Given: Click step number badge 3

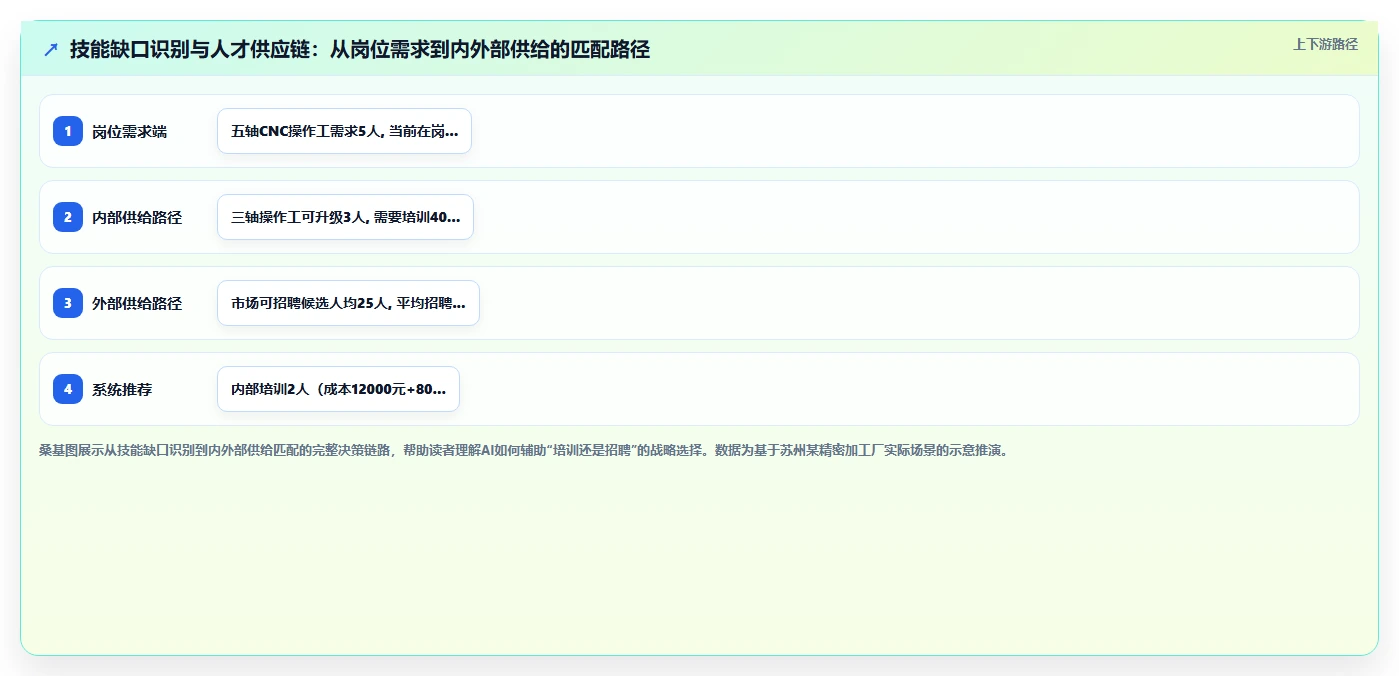Looking at the screenshot, I should (x=68, y=303).
